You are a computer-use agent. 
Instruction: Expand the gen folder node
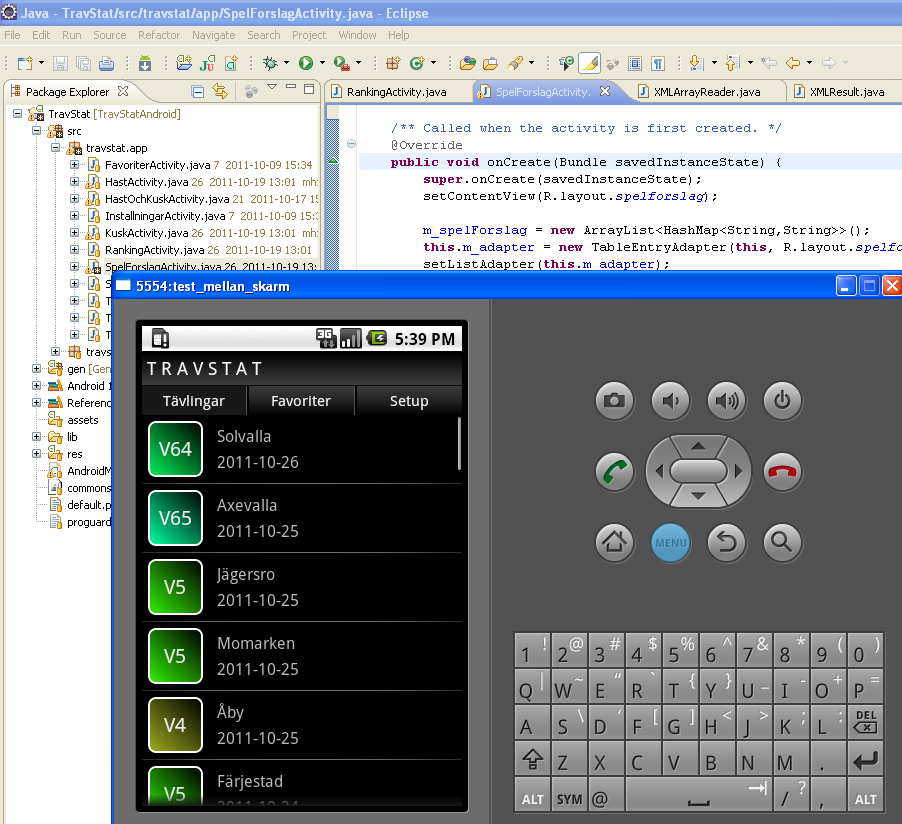pos(36,368)
